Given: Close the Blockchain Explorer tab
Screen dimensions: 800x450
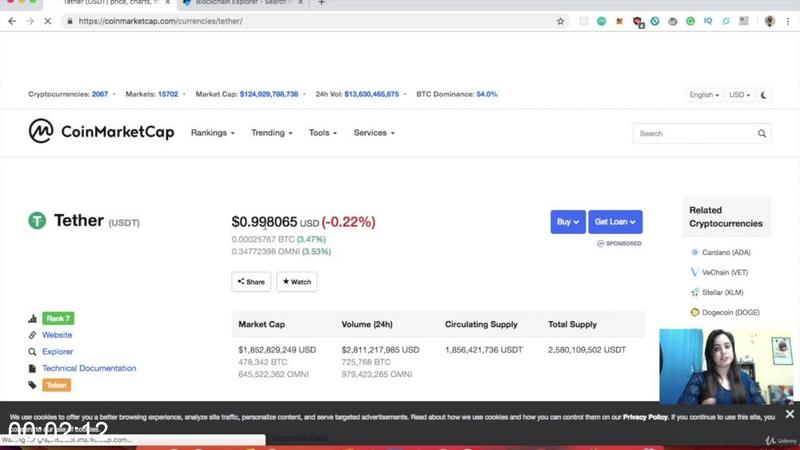Looking at the screenshot, I should (x=301, y=3).
